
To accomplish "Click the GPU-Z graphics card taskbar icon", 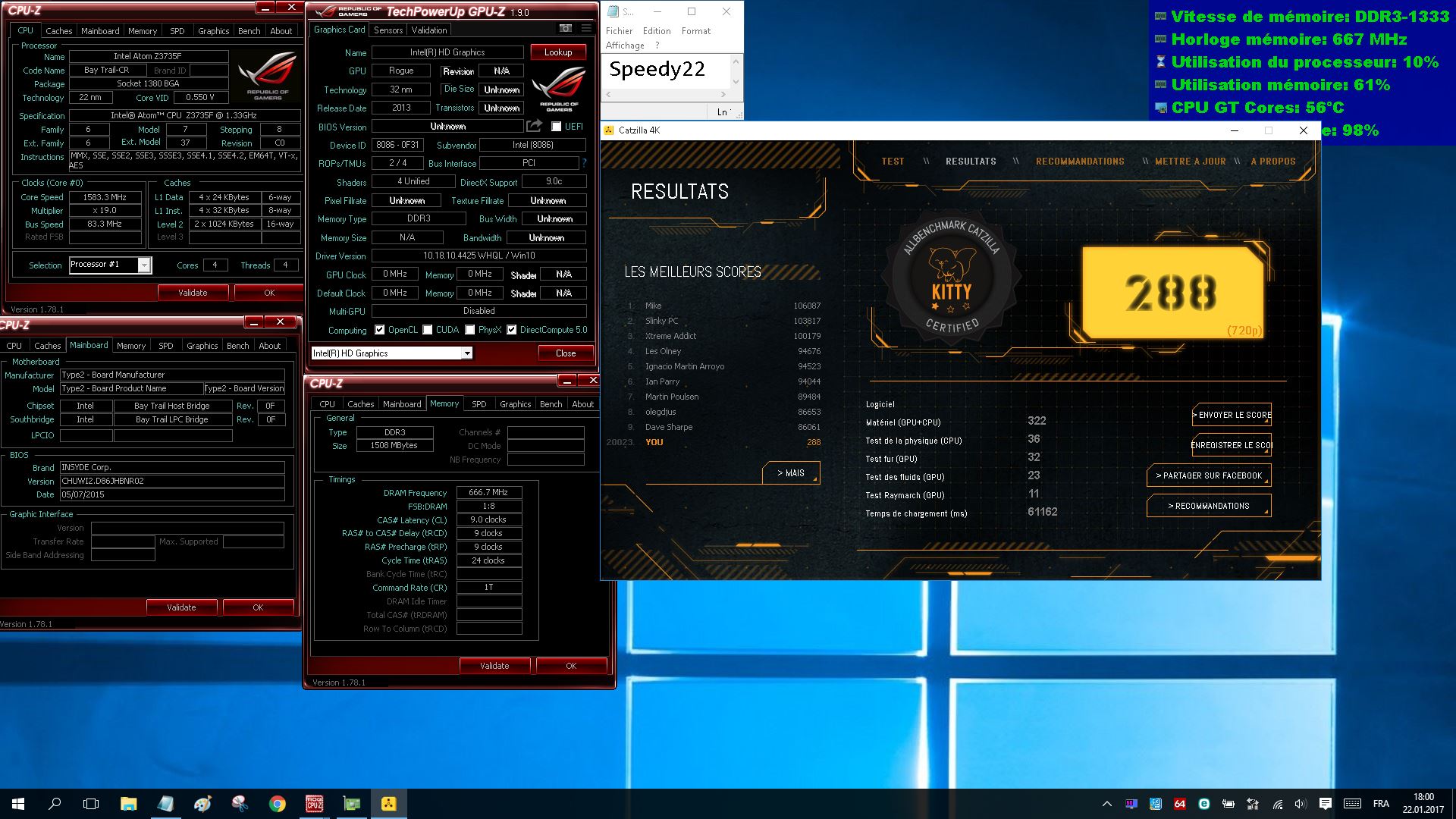I will [x=351, y=804].
